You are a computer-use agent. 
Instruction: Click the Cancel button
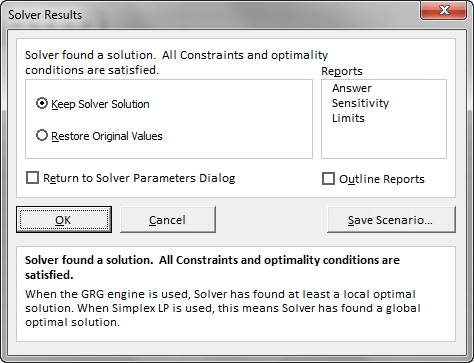tap(168, 220)
